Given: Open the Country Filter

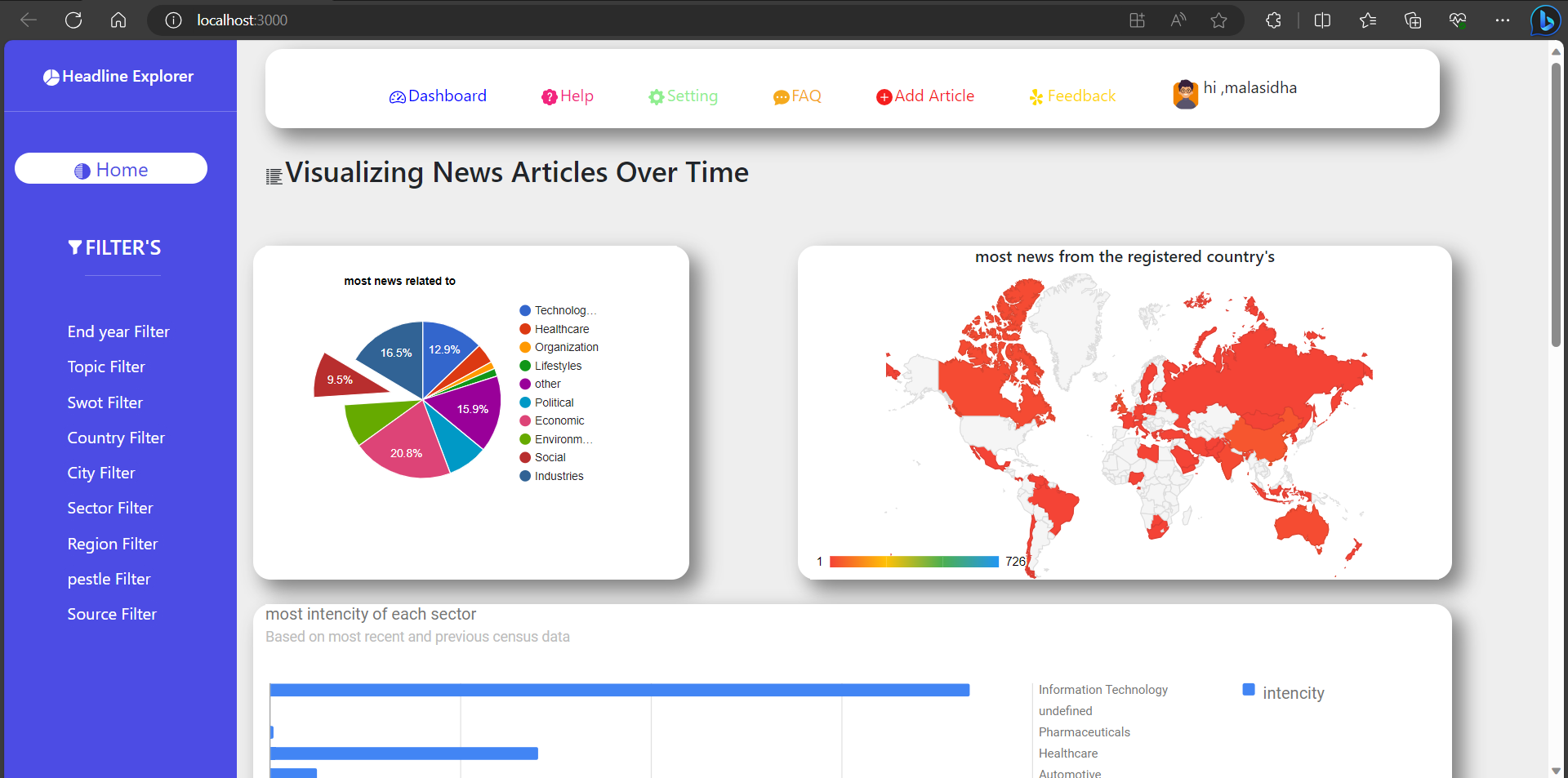Looking at the screenshot, I should pyautogui.click(x=116, y=438).
